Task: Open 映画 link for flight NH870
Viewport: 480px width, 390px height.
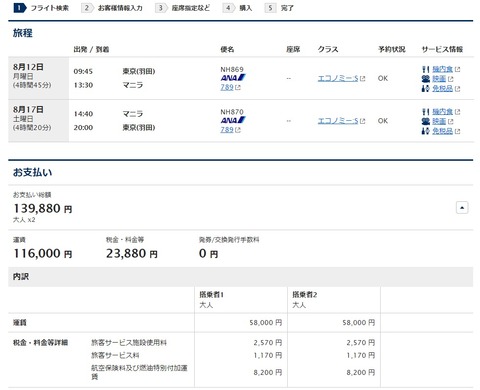Action: click(x=439, y=121)
